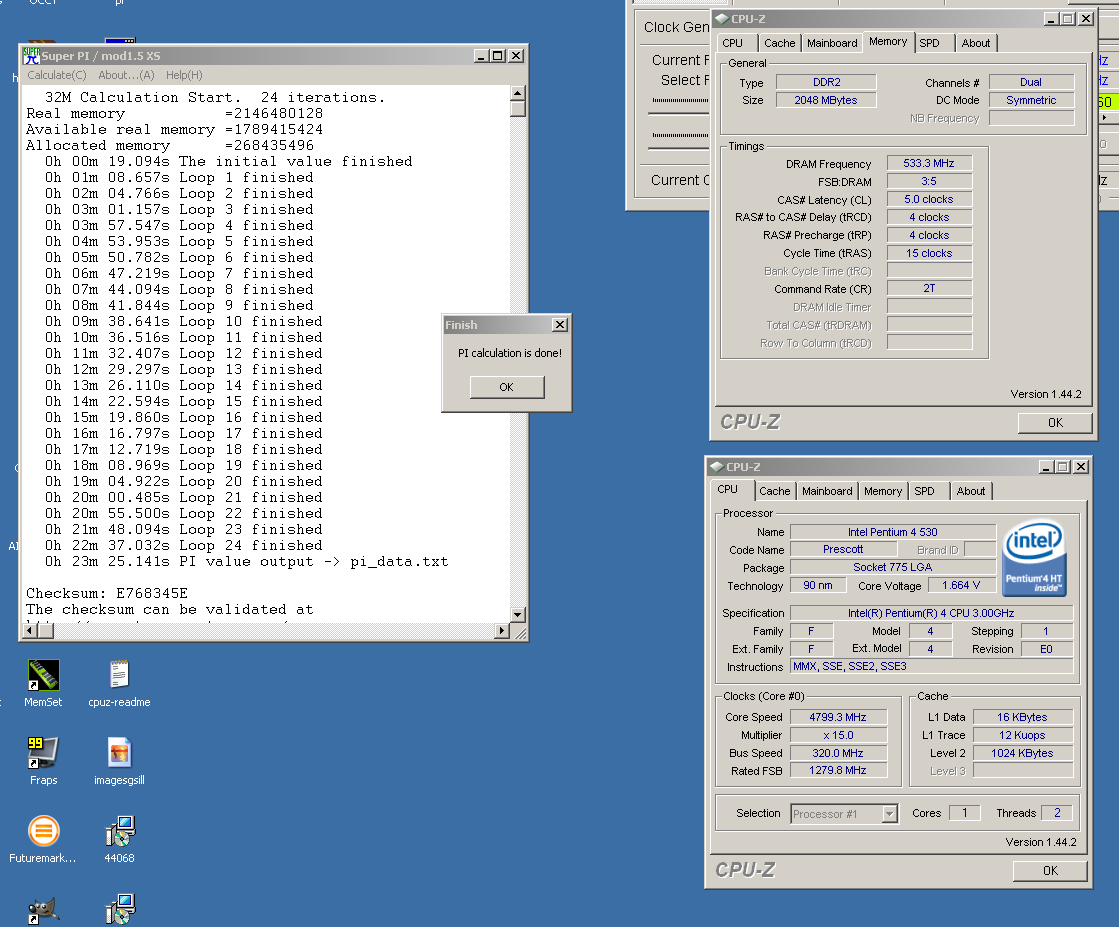The image size is (1119, 927).
Task: Click Super PI horizontal scrollbar right arrow
Action: tap(502, 631)
